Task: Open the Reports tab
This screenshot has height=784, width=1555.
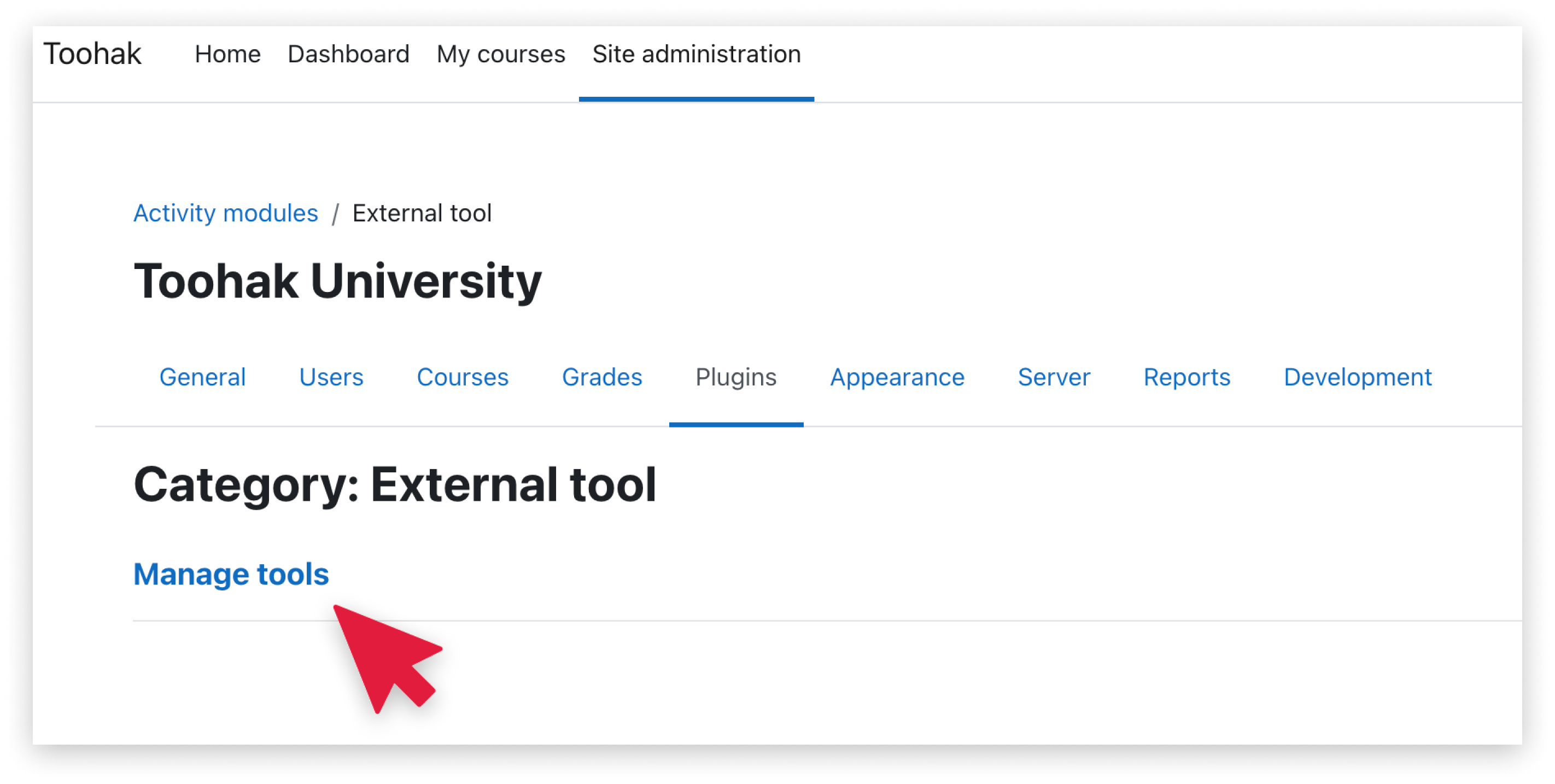Action: coord(1186,377)
